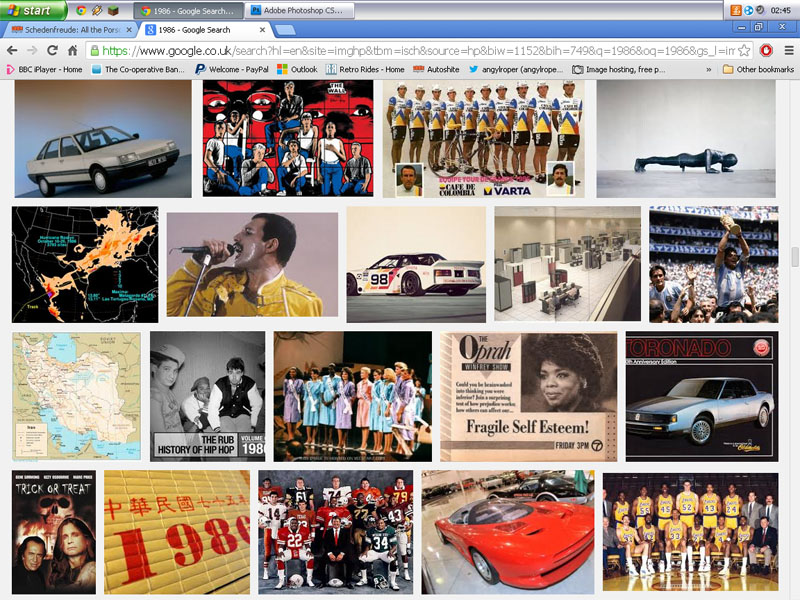The width and height of the screenshot is (800, 600).
Task: Open the push-up sculpture image
Action: pos(686,139)
